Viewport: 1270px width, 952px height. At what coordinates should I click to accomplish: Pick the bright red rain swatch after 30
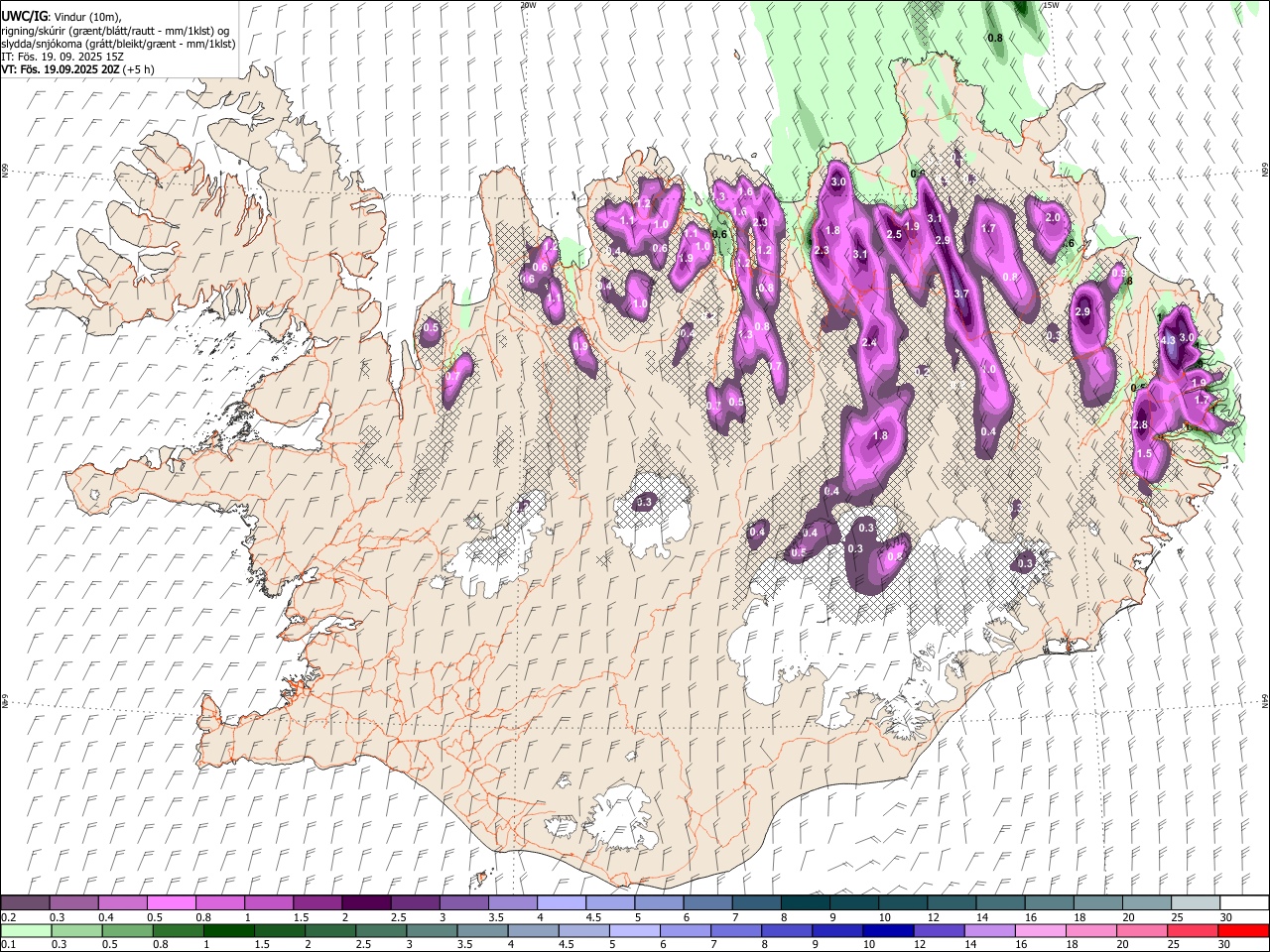click(1244, 930)
